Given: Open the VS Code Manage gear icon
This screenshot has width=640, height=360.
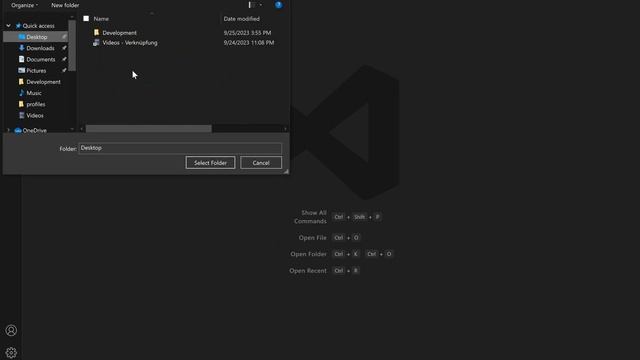Looking at the screenshot, I should click(11, 353).
